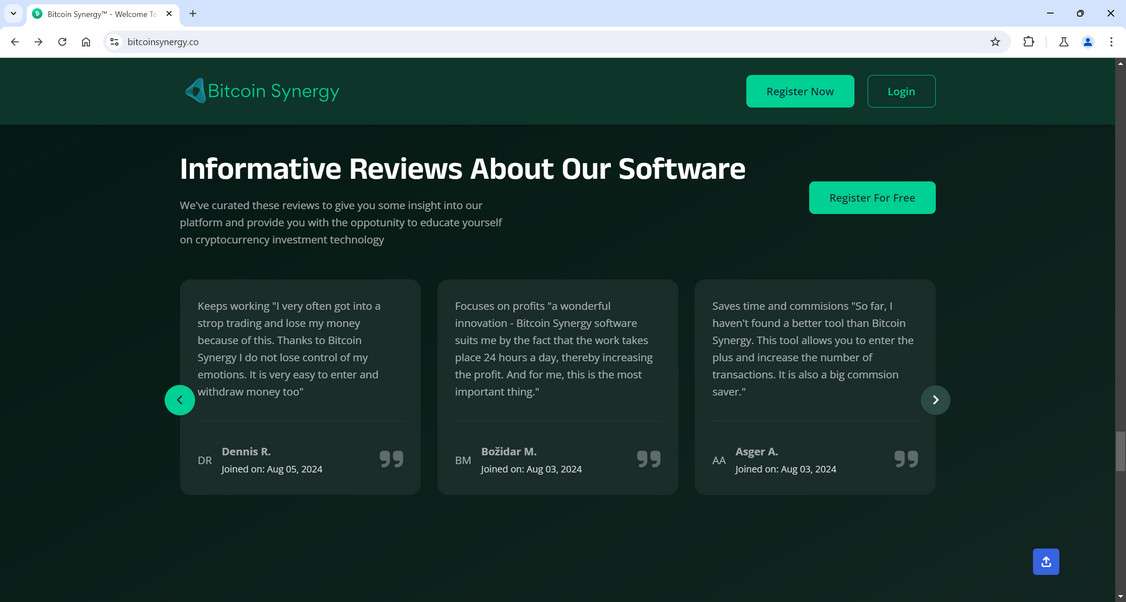Screen dimensions: 1126x602
Task: Click Asger's 'Joined on: Aug 03, 2024'
Action: point(786,469)
